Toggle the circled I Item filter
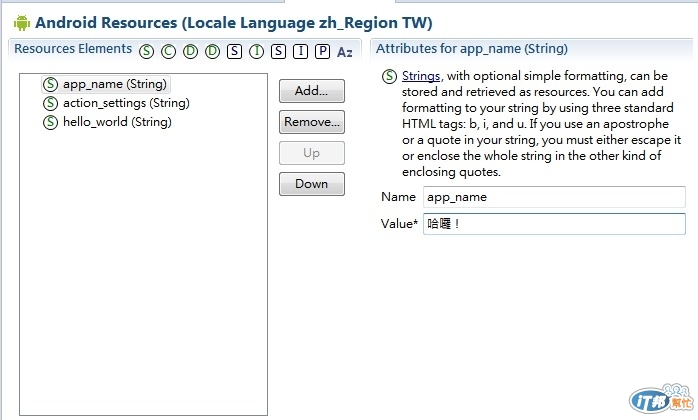 click(x=256, y=51)
